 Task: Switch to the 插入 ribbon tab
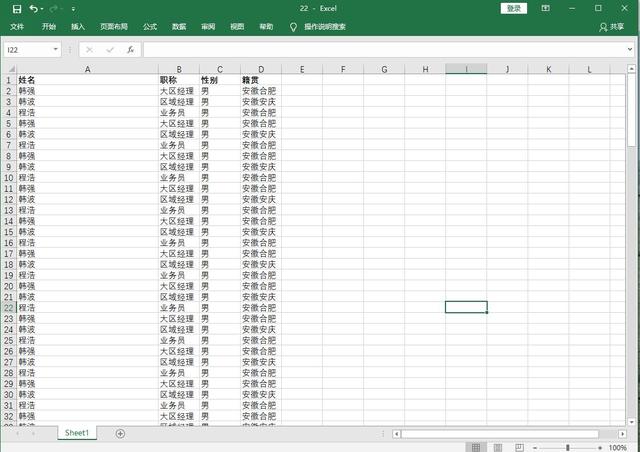coord(78,27)
